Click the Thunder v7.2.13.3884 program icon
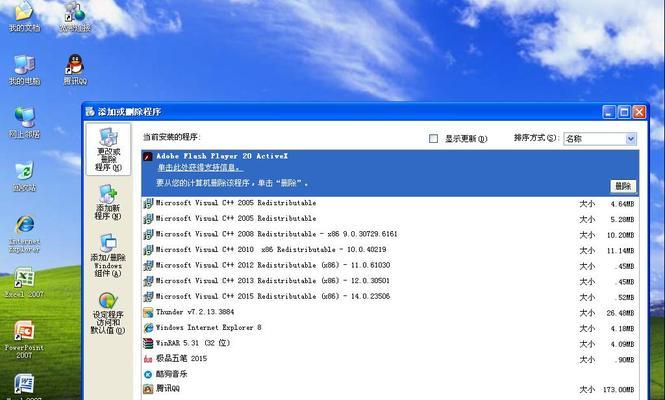Screen dimensions: 665x400 148,313
